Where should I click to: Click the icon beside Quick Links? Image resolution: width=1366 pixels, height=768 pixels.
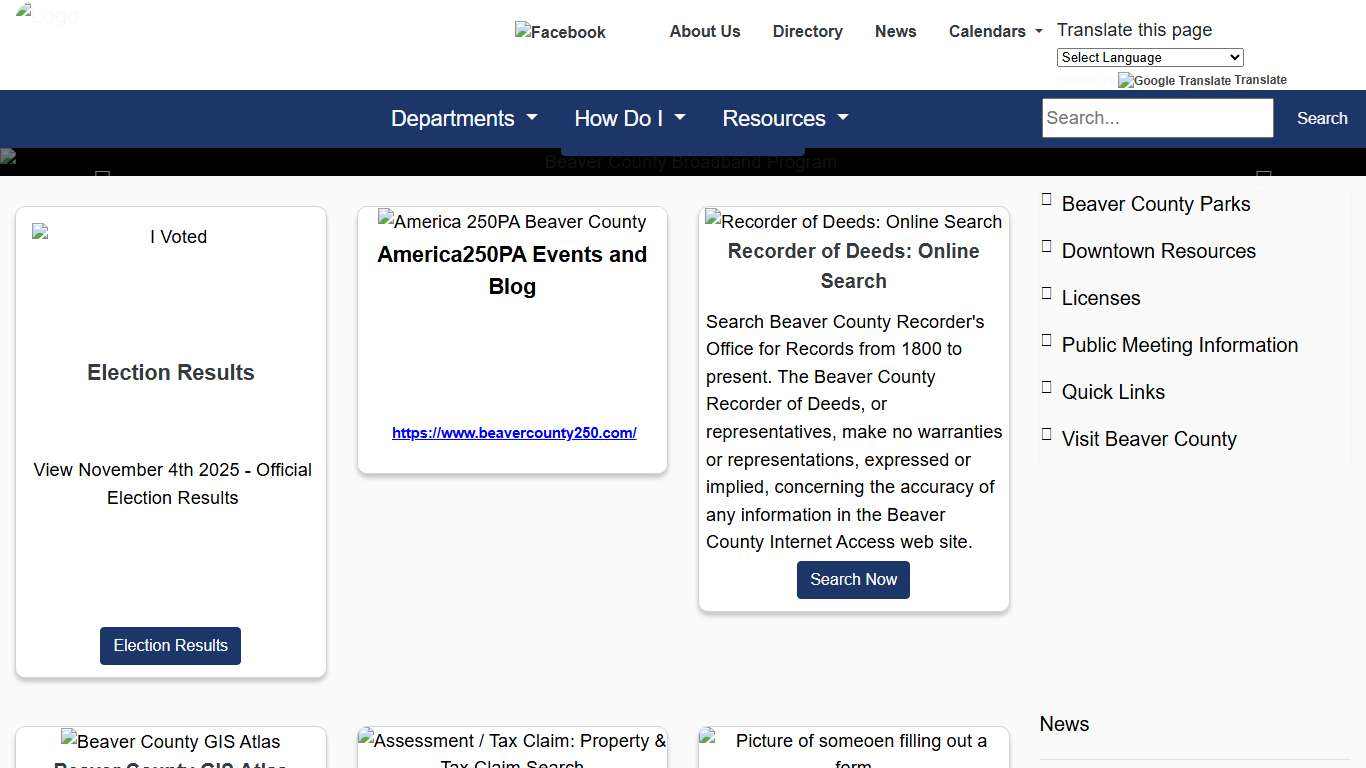coord(1046,388)
